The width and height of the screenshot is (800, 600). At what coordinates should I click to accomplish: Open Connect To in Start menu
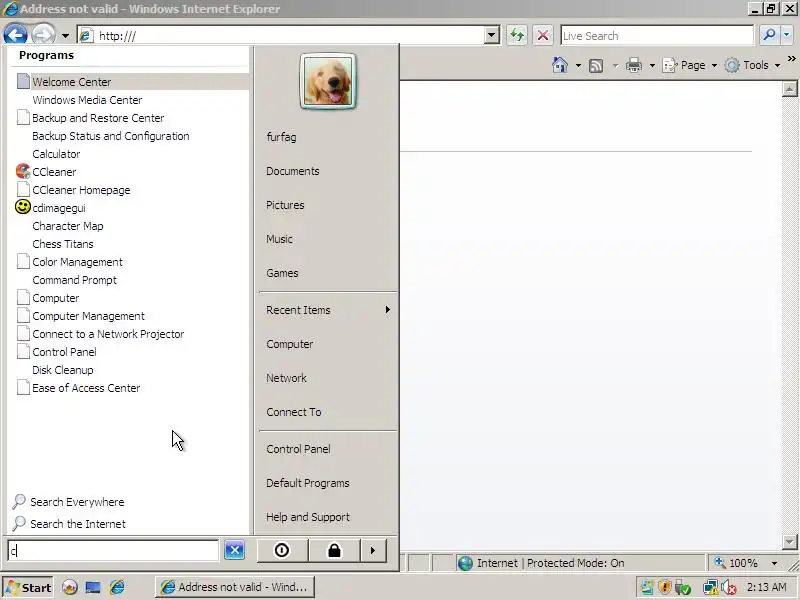[294, 412]
